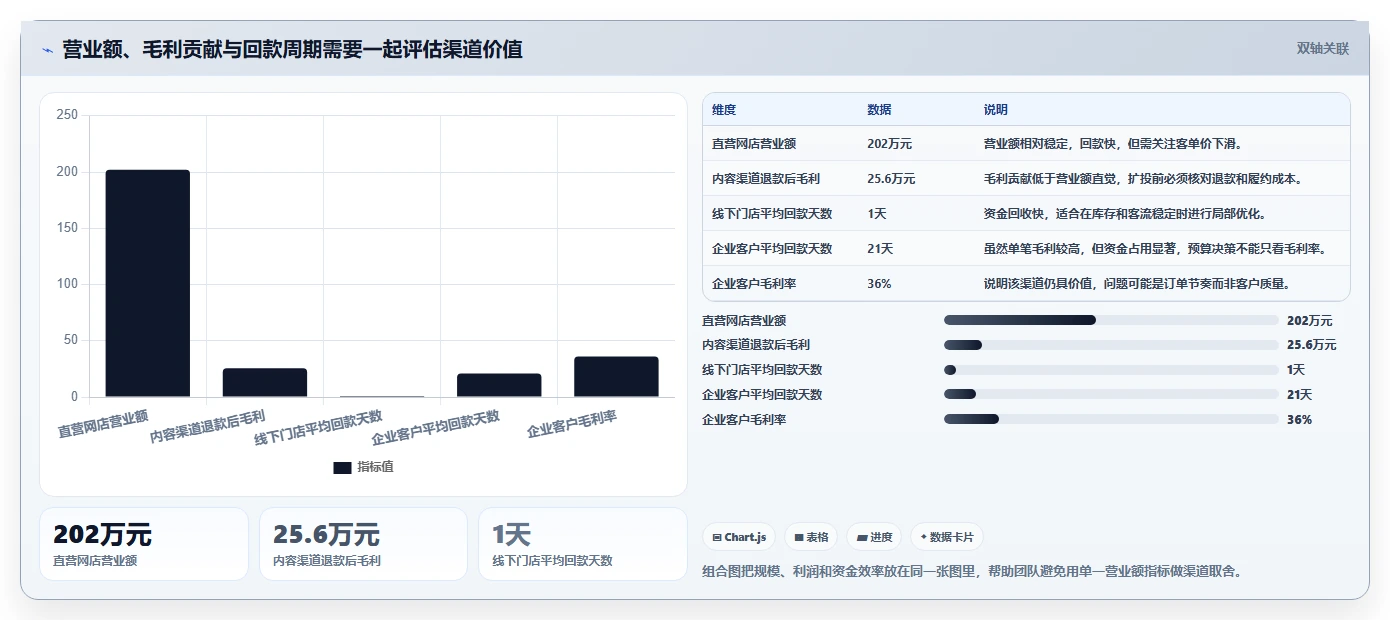Screen dimensions: 1390x620
Task: Click the description starting 营业额相对稳定
Action: tap(1115, 144)
